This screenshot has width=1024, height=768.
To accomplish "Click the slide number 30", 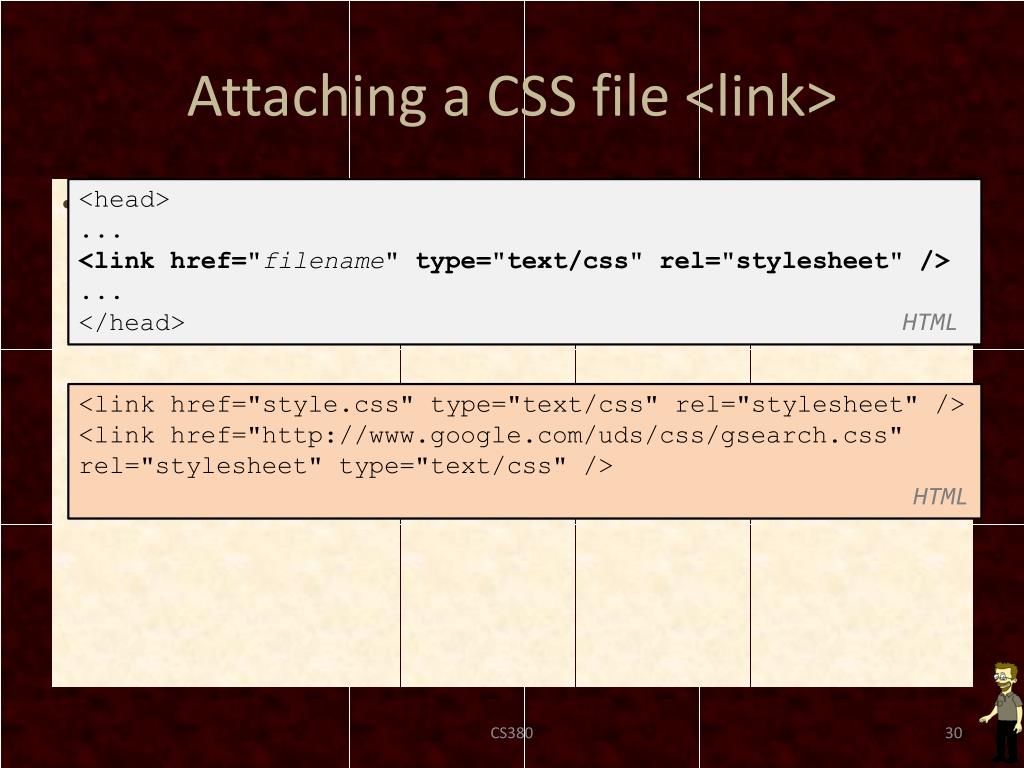I will (953, 733).
